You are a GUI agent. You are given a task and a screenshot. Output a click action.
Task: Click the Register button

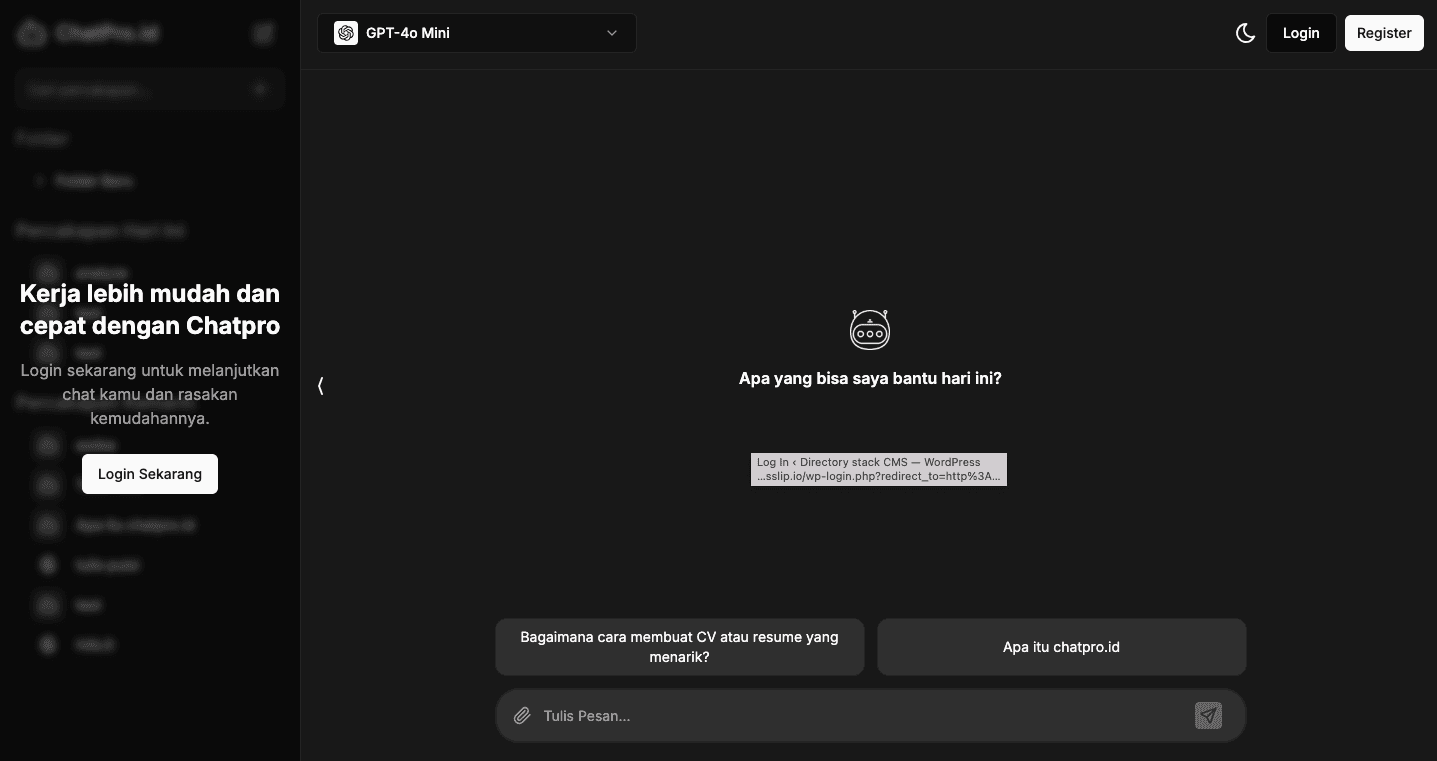point(1384,33)
